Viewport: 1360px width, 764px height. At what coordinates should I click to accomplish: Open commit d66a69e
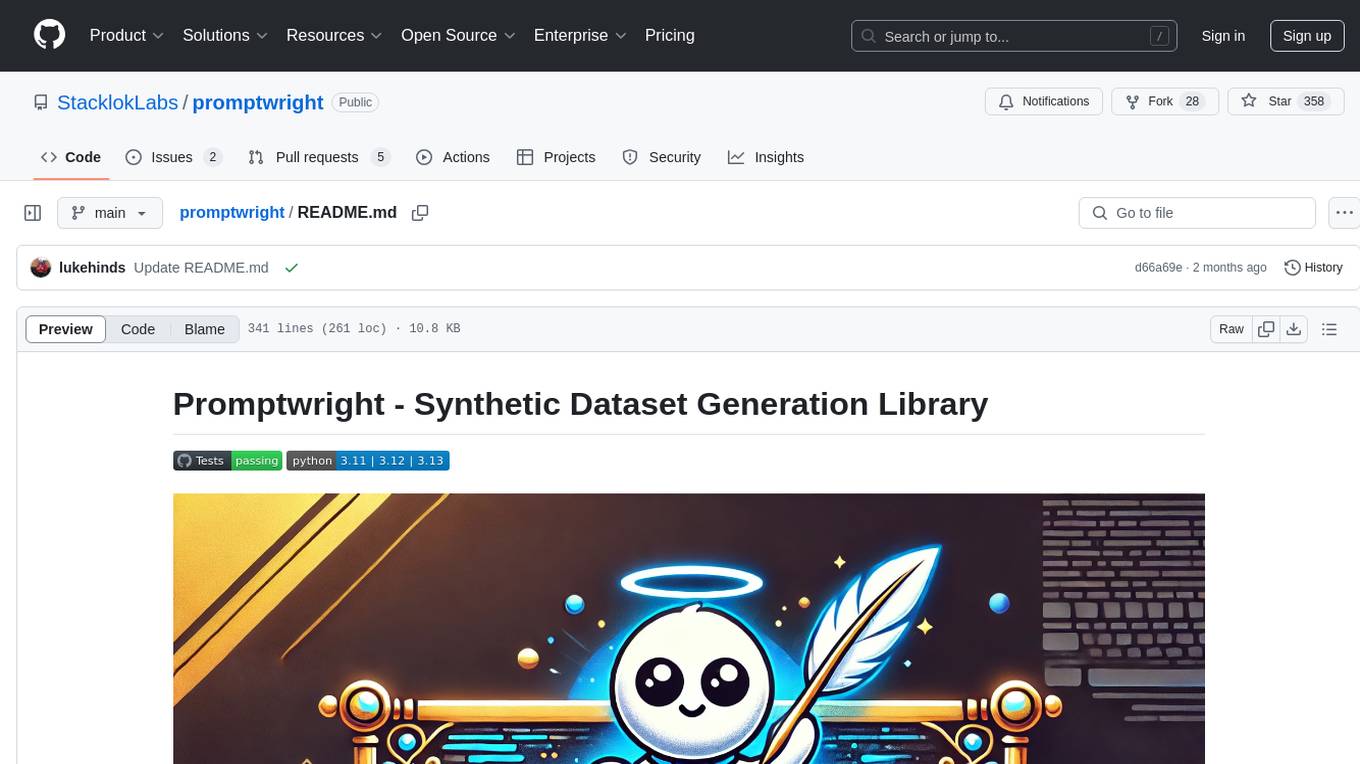1158,267
